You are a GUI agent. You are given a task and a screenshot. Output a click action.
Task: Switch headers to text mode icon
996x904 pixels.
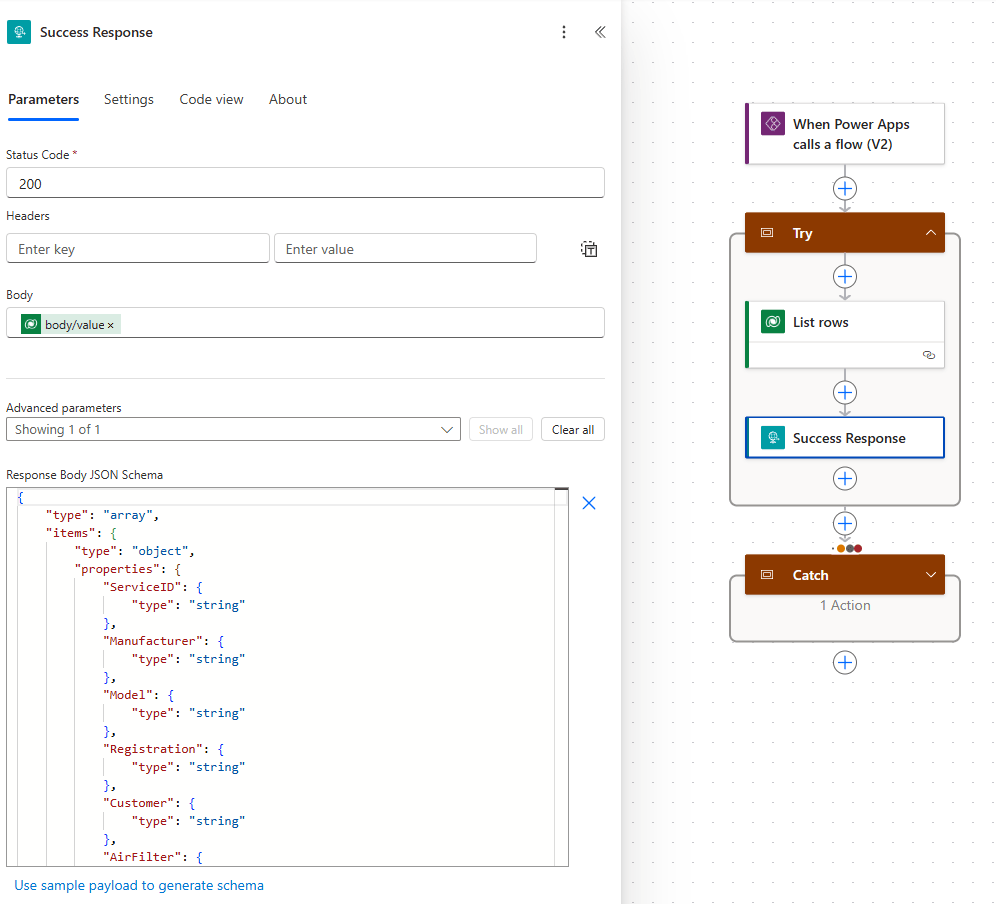(x=589, y=249)
